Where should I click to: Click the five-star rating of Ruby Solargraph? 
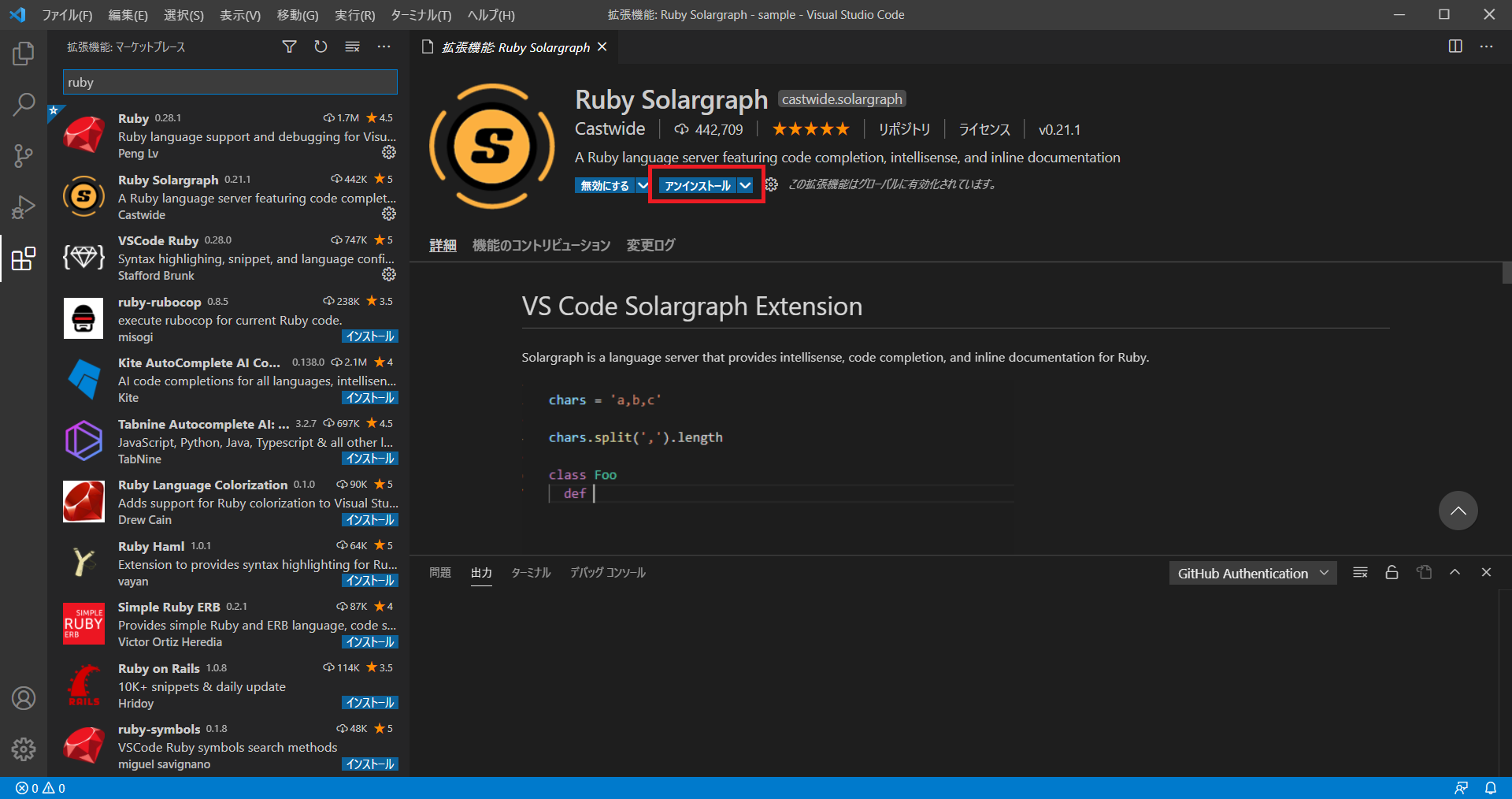click(810, 129)
